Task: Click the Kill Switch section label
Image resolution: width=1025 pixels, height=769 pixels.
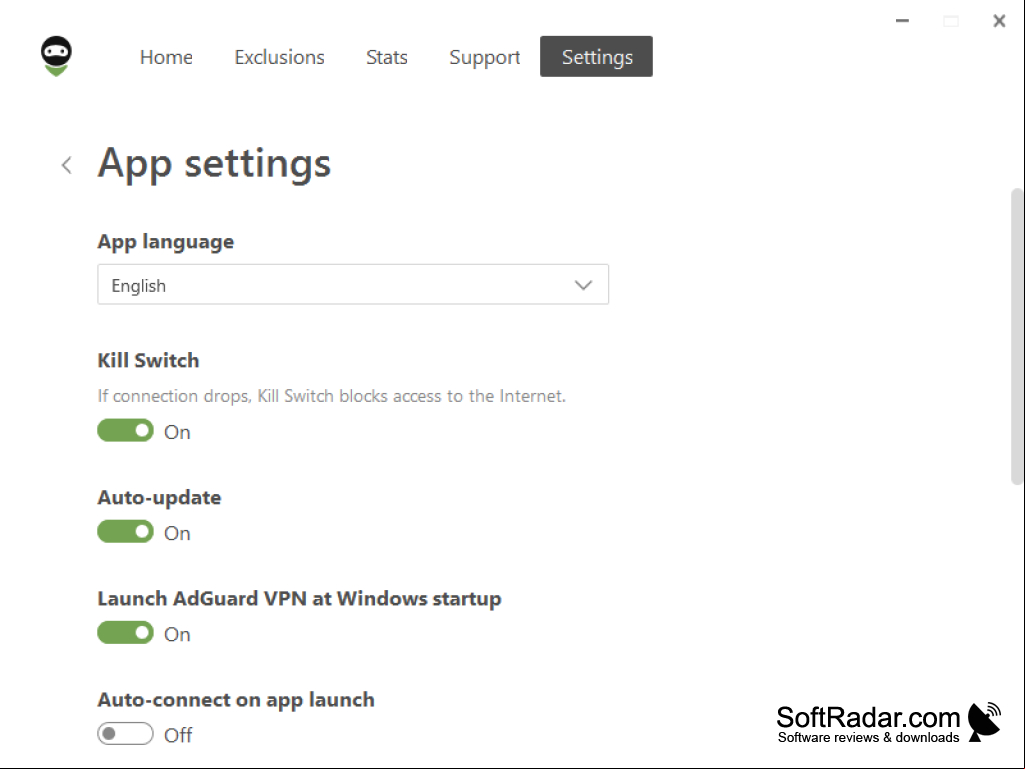Action: pyautogui.click(x=148, y=360)
